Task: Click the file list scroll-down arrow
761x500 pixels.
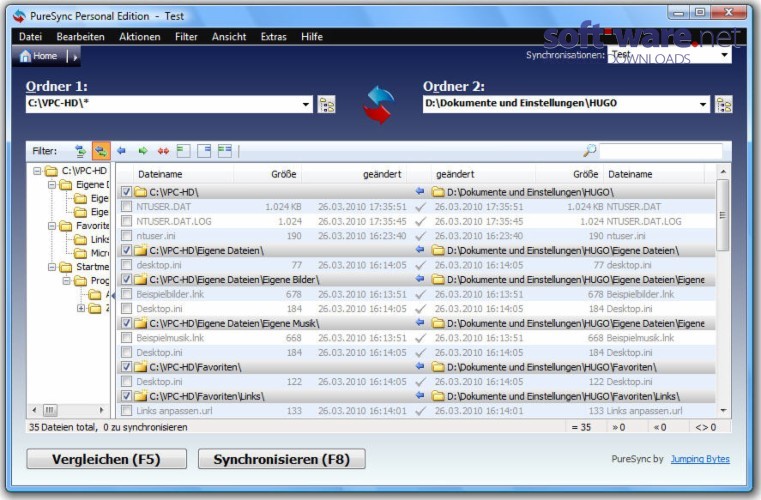Action: coord(723,411)
